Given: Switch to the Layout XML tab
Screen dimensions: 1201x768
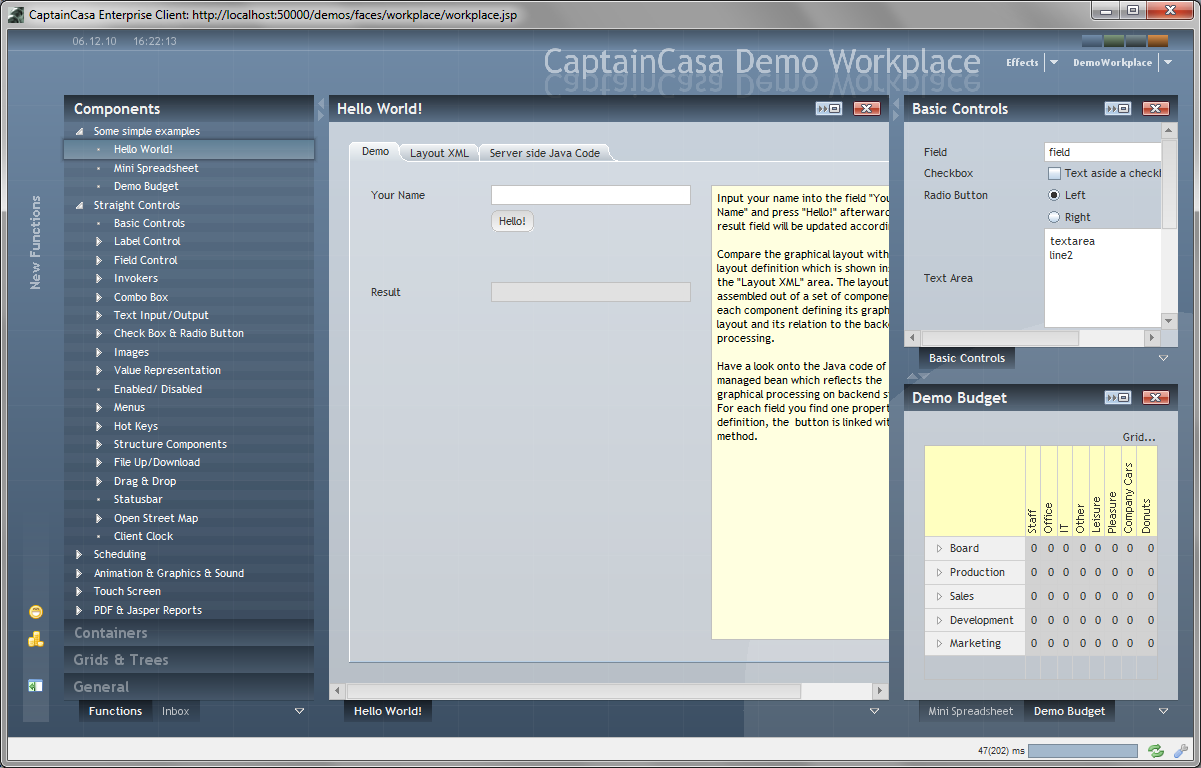Looking at the screenshot, I should (439, 153).
